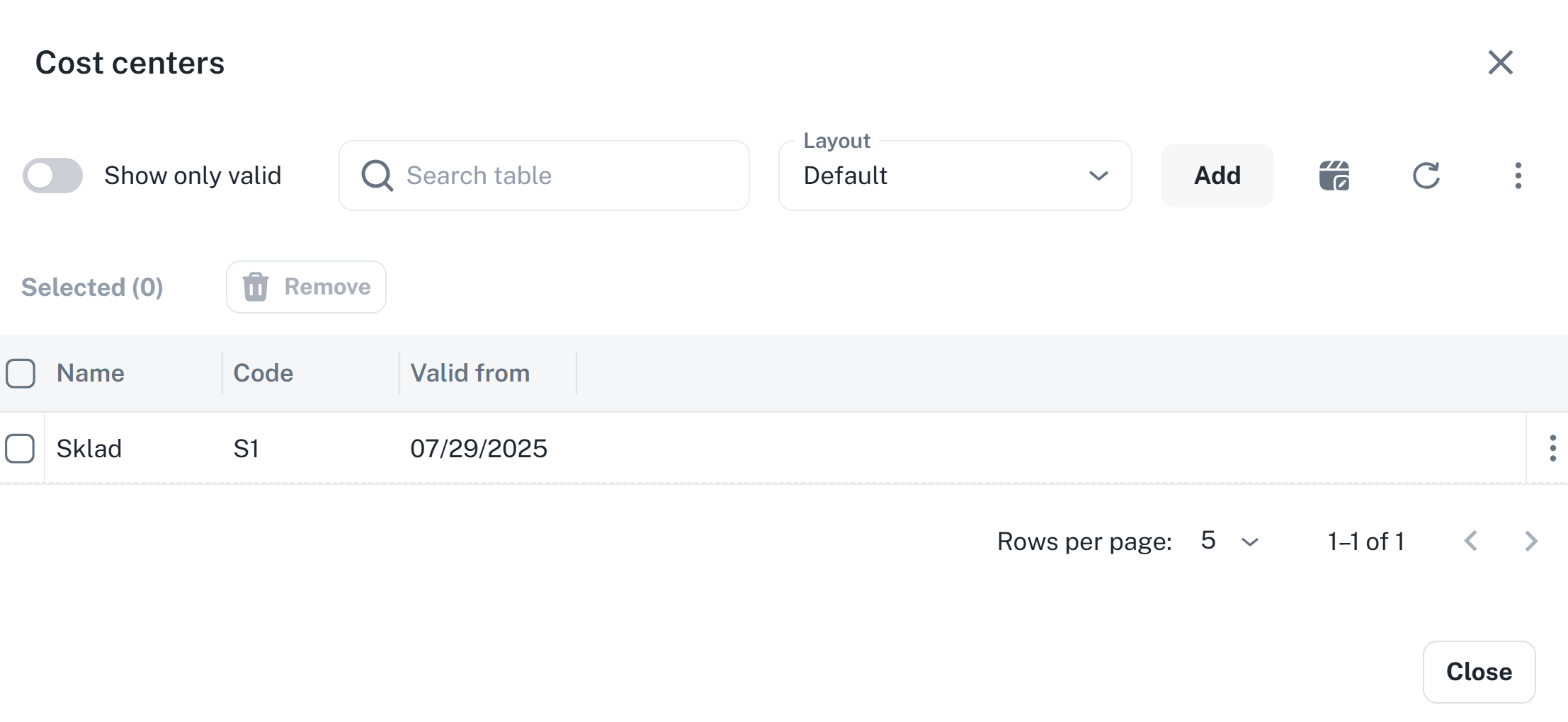Sort by the Code column header

[263, 373]
